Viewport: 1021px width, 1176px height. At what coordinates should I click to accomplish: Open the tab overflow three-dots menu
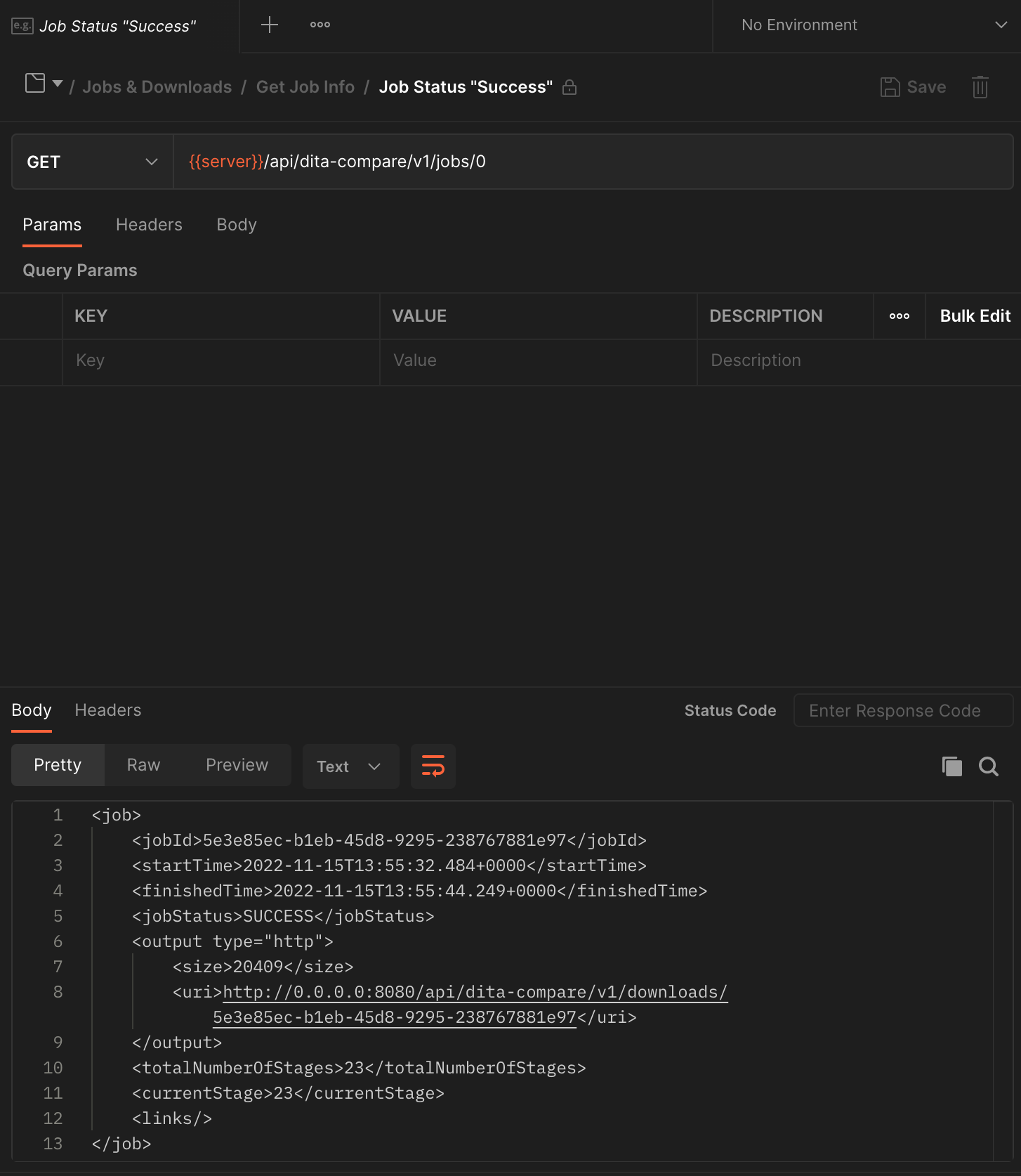[320, 25]
